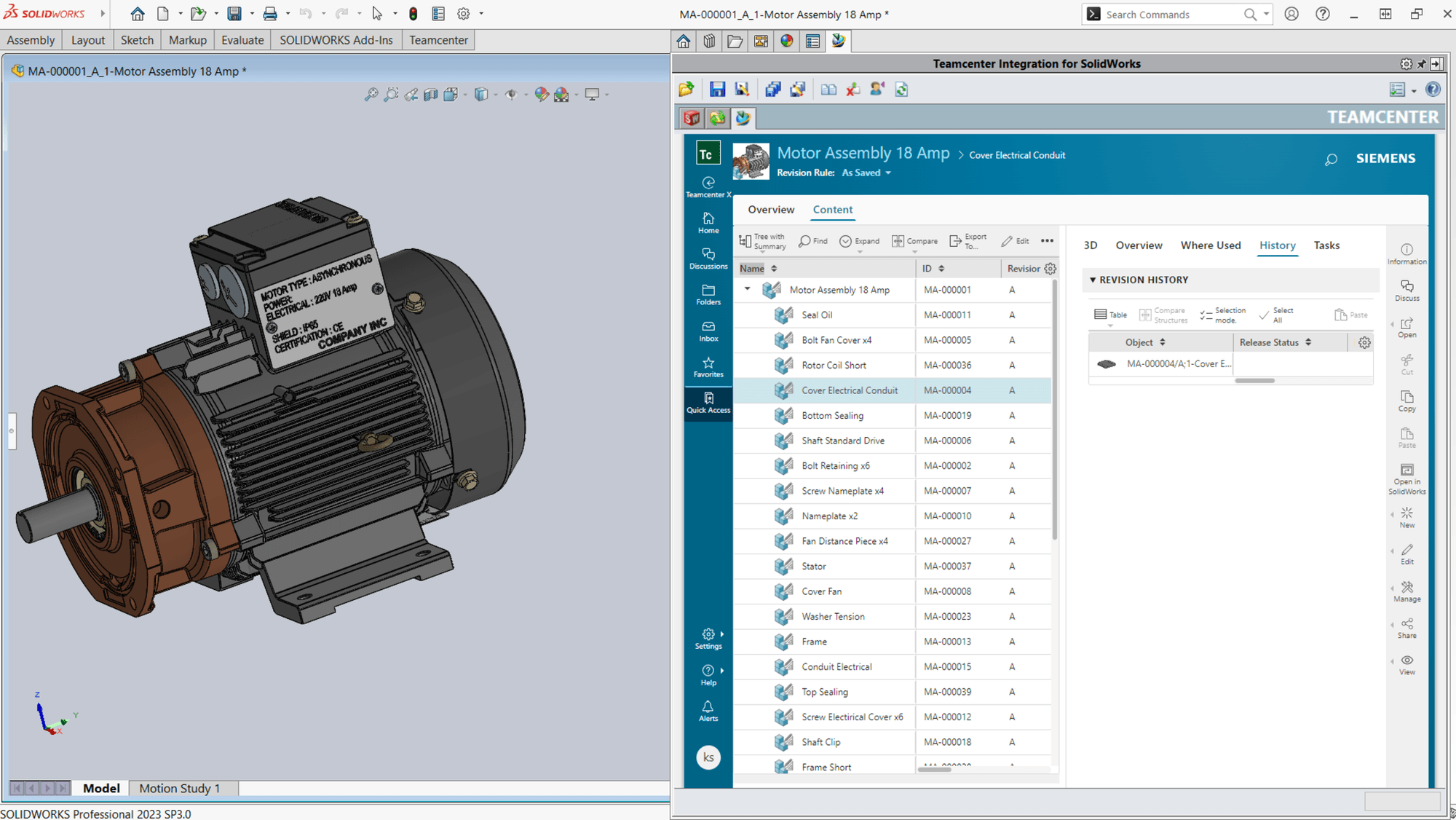This screenshot has width=1456, height=820.
Task: Collapse the Motor Assembly 18 Amp tree node
Action: point(747,289)
